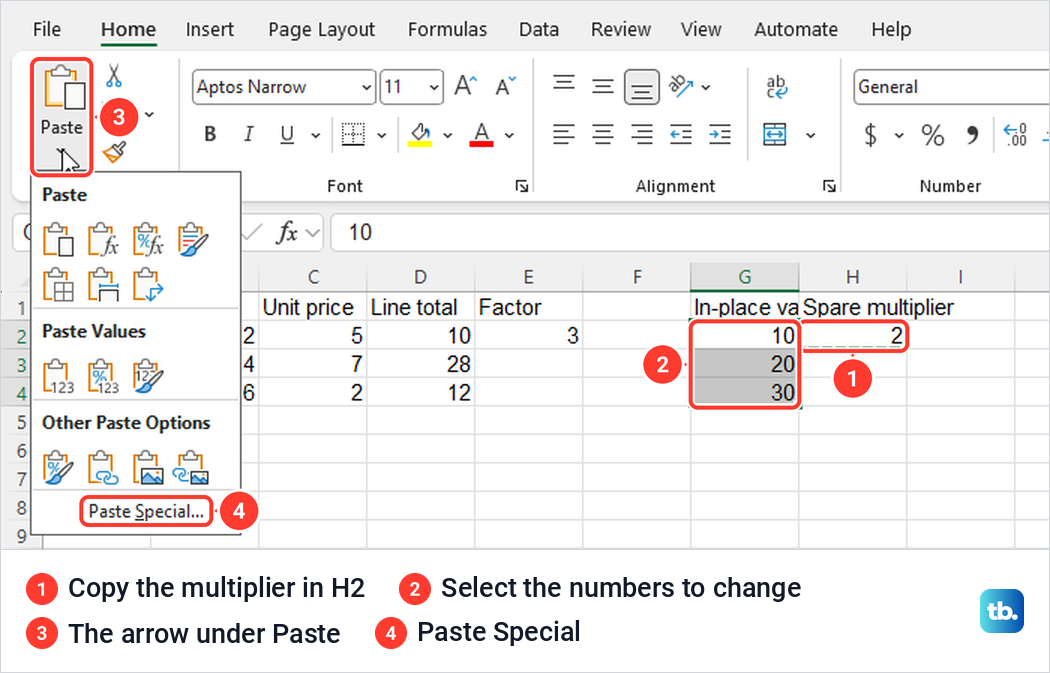This screenshot has height=673, width=1050.
Task: Click Decrease Indent icon
Action: pos(681,135)
